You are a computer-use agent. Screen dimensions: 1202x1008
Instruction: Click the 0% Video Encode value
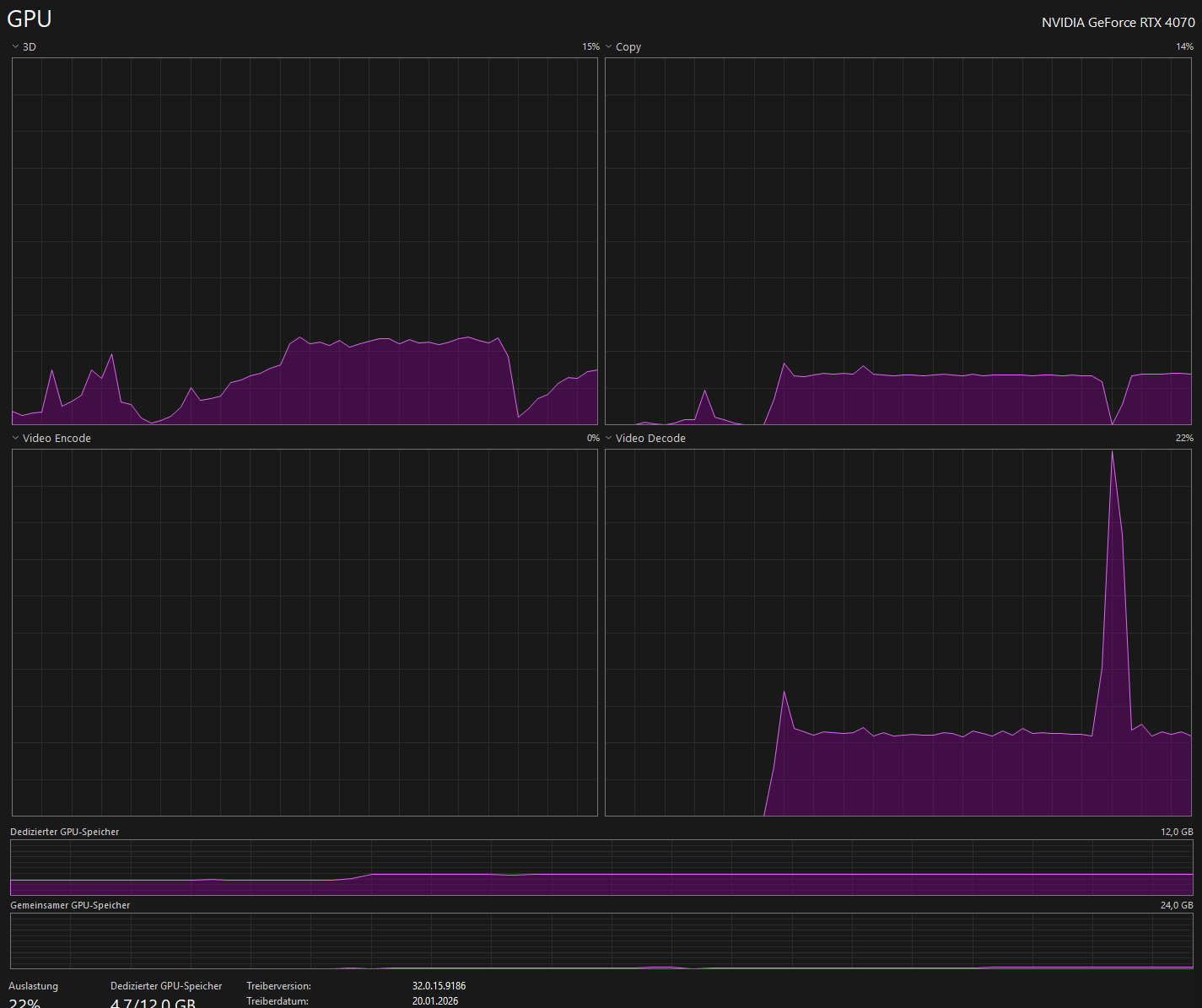593,439
